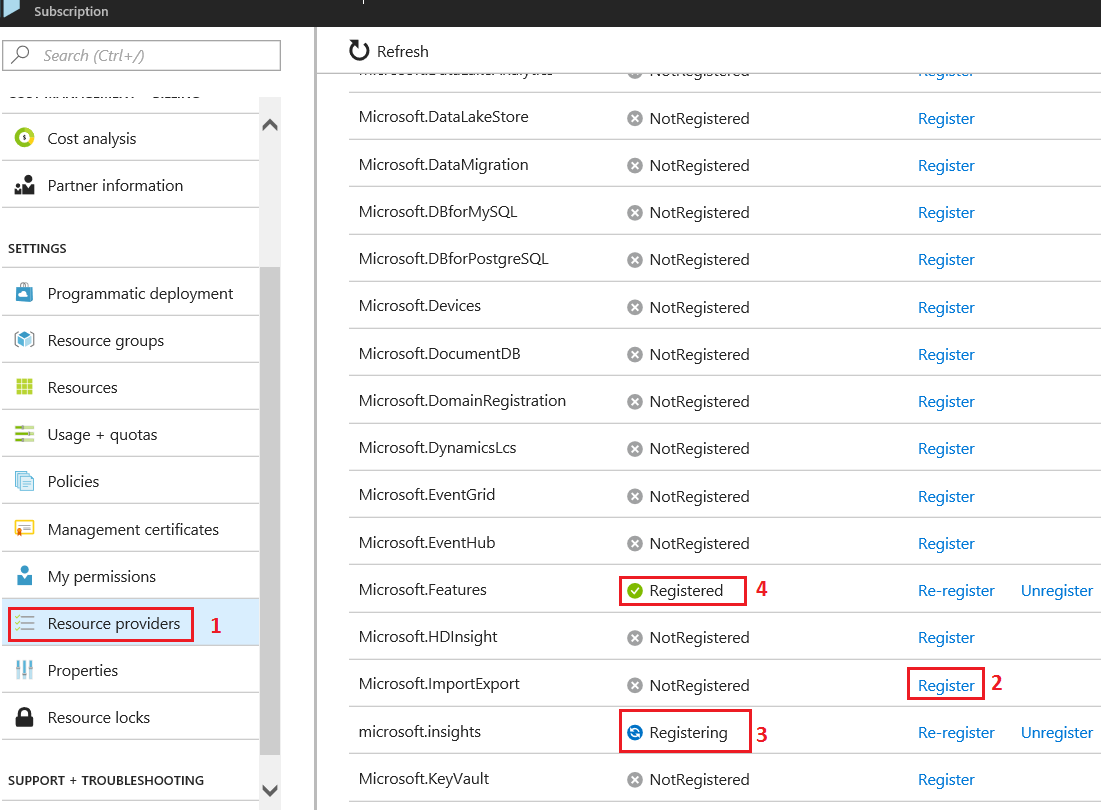
Task: Register Microsoft.KeyVault provider
Action: (946, 779)
